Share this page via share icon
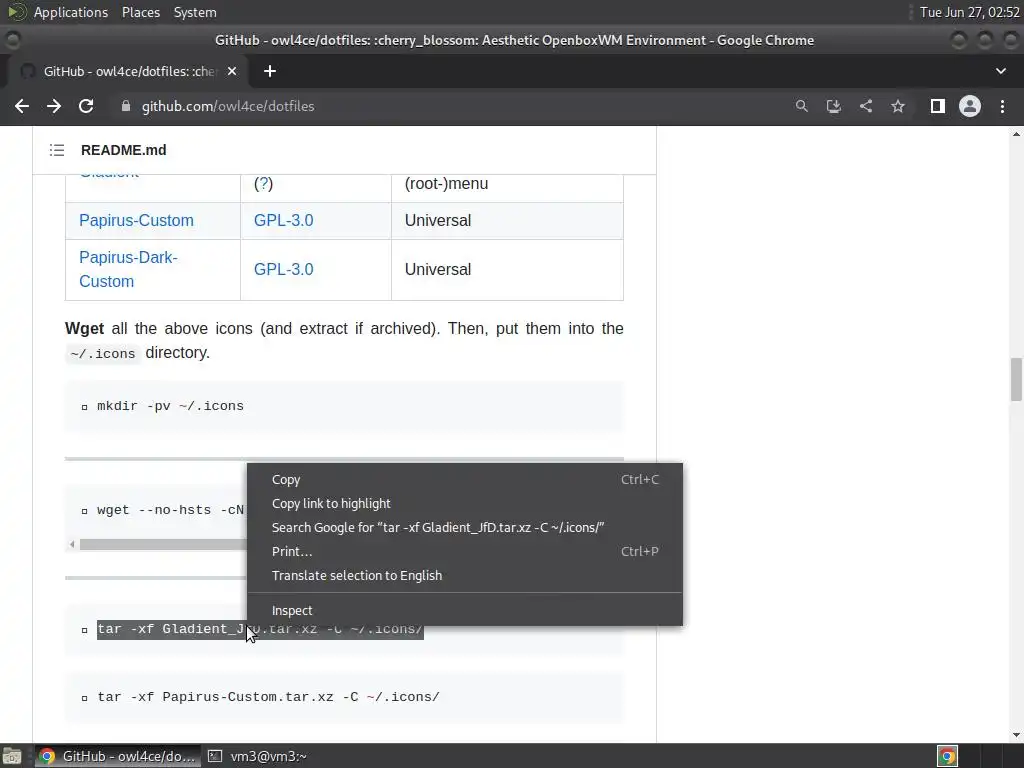Image resolution: width=1024 pixels, height=768 pixels. [x=866, y=106]
